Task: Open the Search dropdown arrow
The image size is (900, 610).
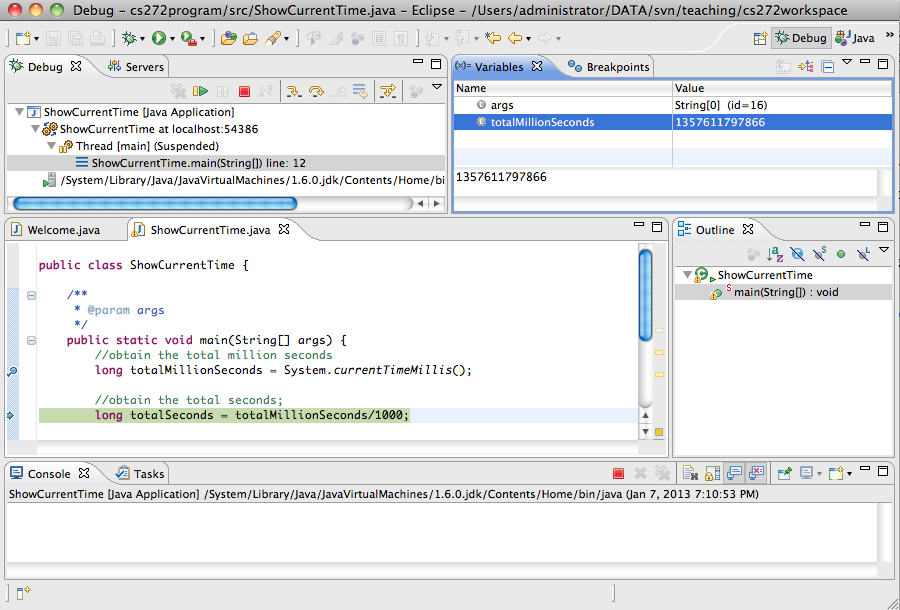Action: click(286, 39)
